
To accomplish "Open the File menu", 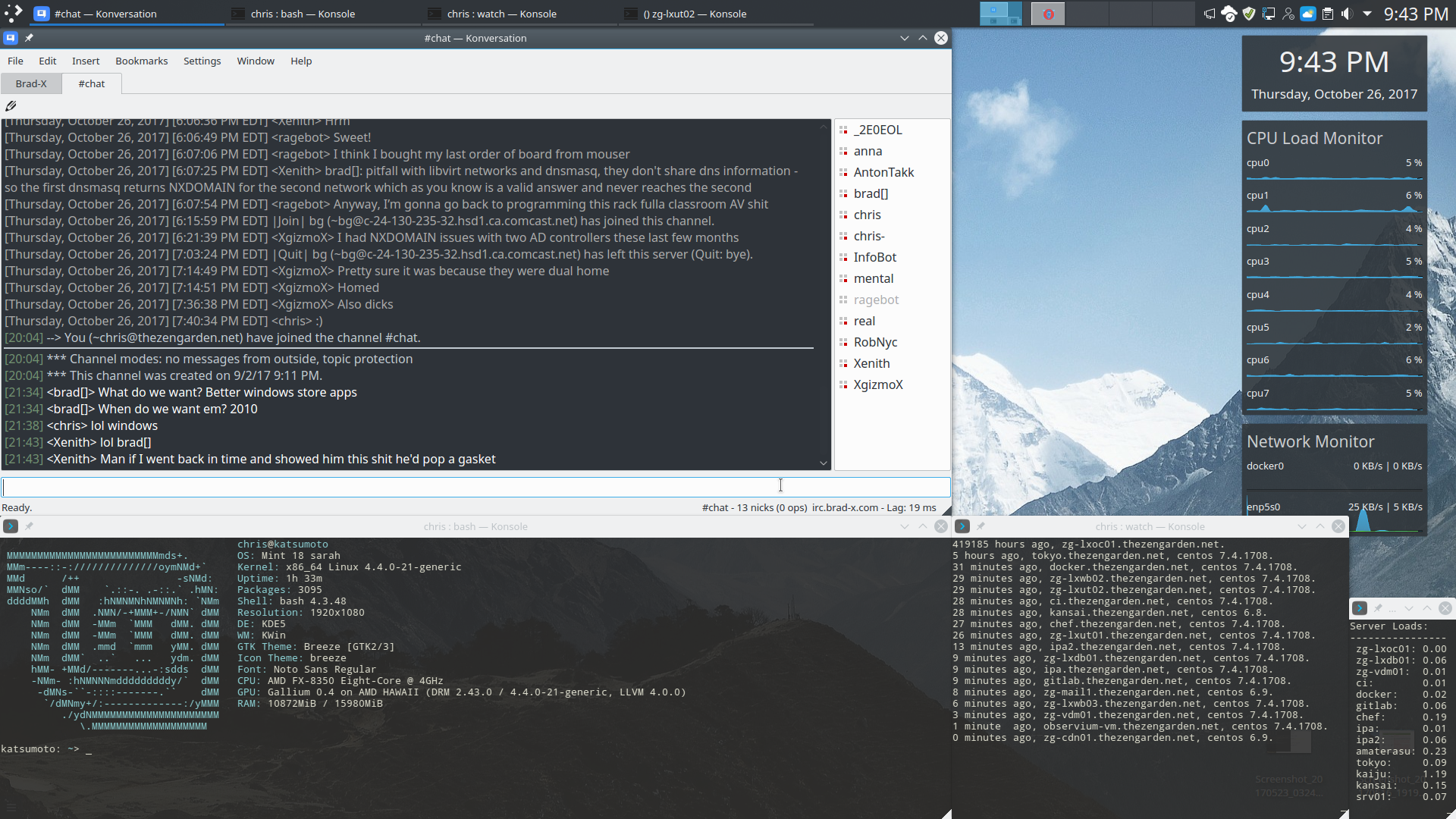I will [15, 61].
